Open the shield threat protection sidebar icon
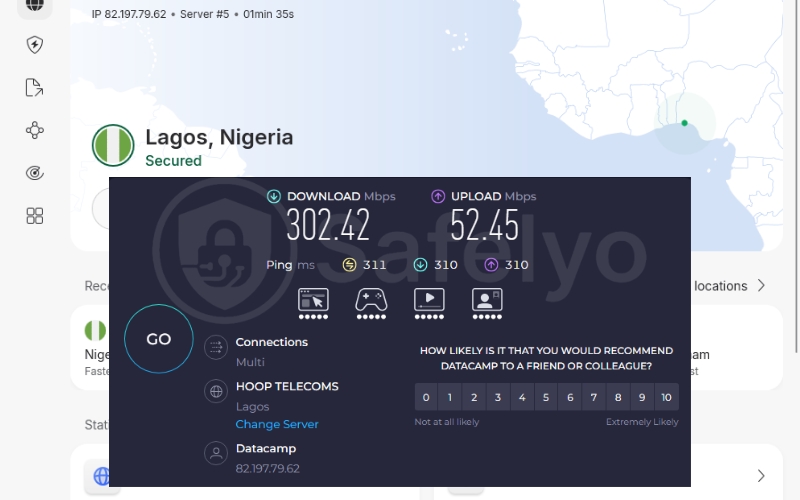 [35, 45]
